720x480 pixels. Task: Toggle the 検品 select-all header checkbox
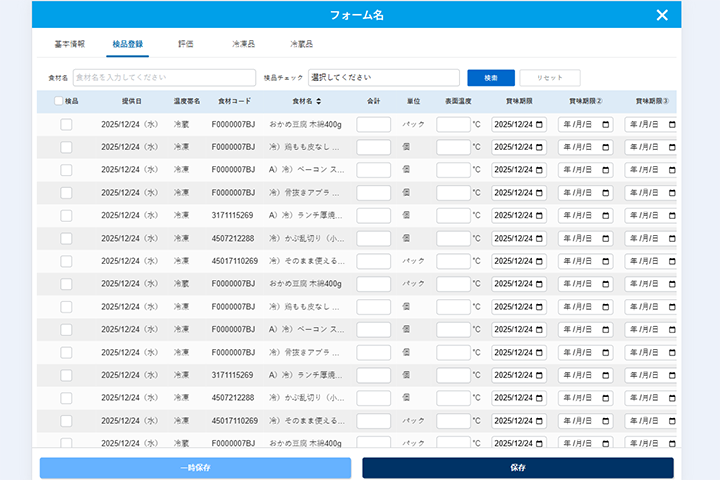pyautogui.click(x=58, y=101)
